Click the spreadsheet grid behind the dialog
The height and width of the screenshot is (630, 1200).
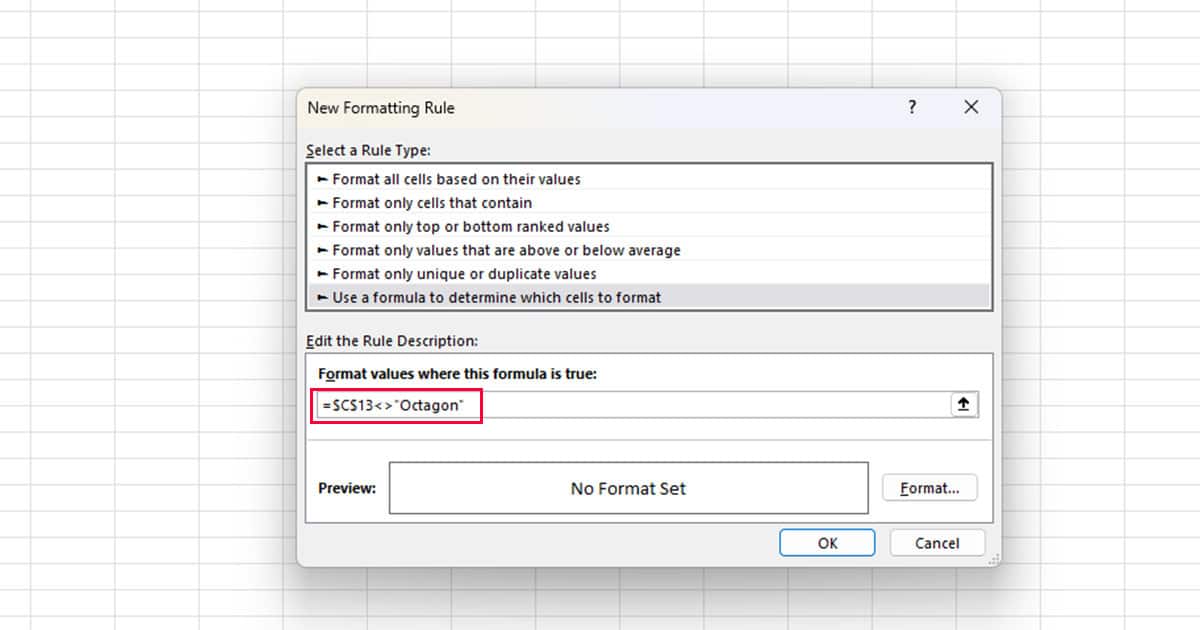pyautogui.click(x=150, y=300)
